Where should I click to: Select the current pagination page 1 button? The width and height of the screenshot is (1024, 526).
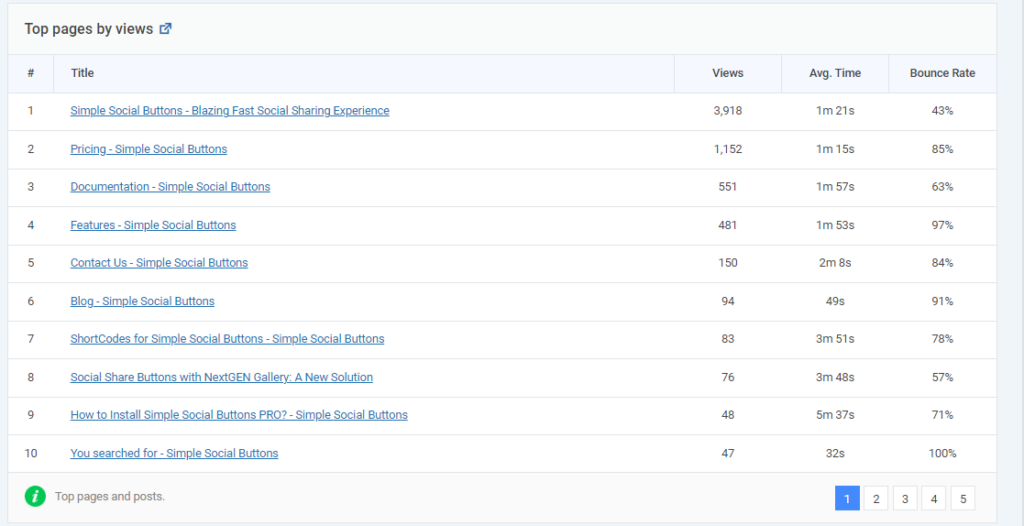(x=847, y=499)
